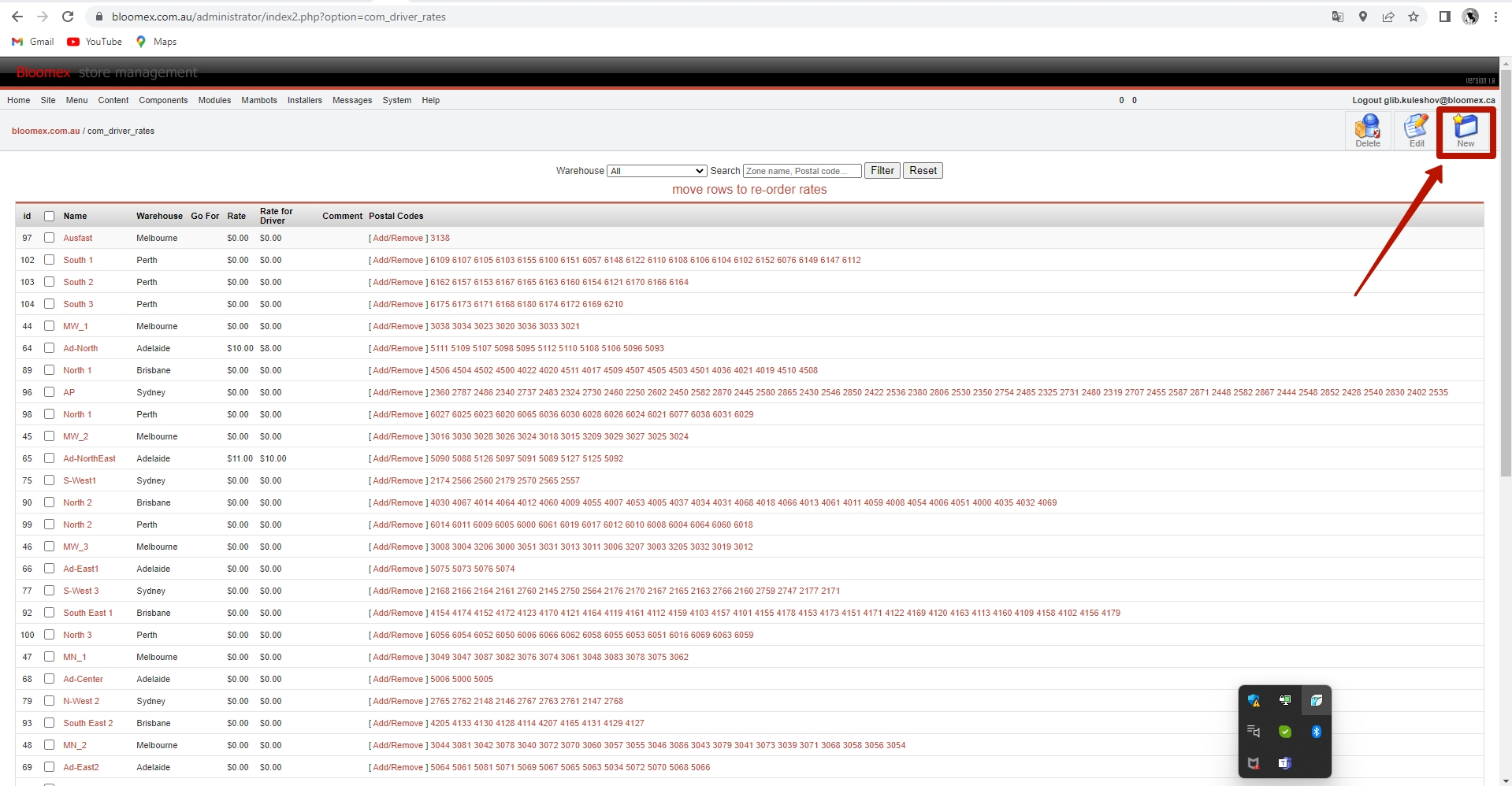The image size is (1512, 786).
Task: Open Bluetooth tray icon
Action: point(1316,732)
